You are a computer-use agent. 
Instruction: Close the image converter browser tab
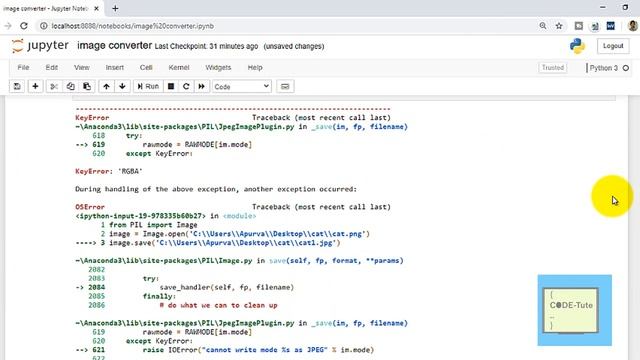coord(96,8)
